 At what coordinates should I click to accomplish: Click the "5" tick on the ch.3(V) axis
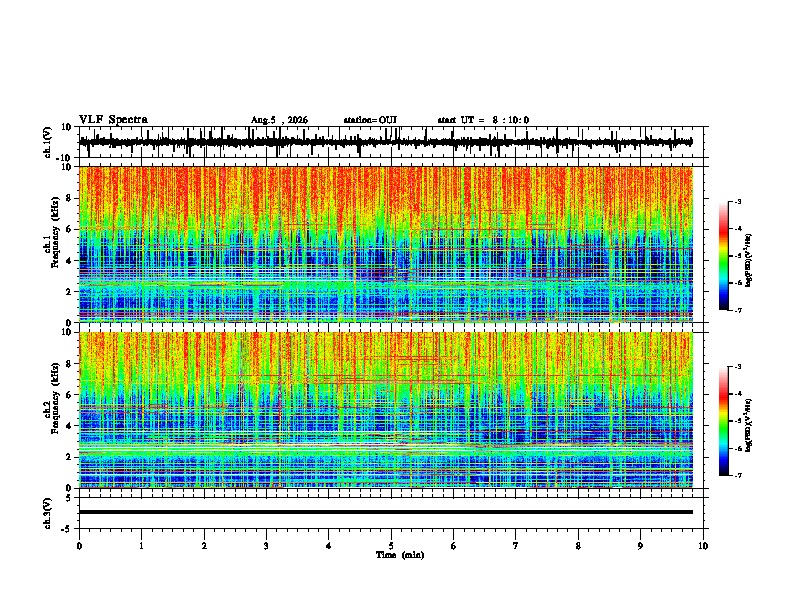click(x=69, y=498)
